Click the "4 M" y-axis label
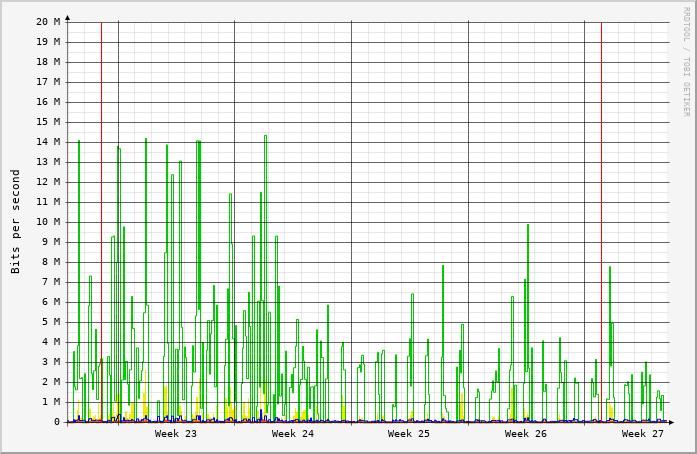 pyautogui.click(x=51, y=342)
